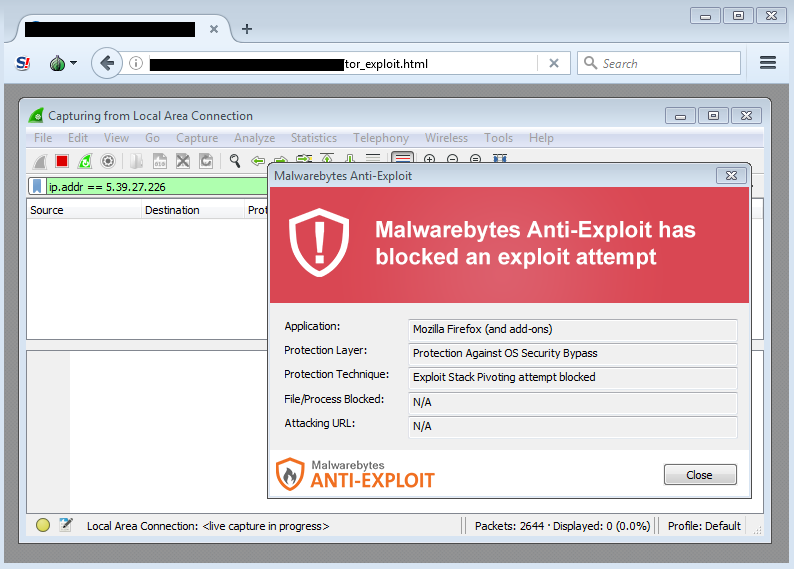The height and width of the screenshot is (569, 794).
Task: Open capture options gear icon
Action: [108, 161]
